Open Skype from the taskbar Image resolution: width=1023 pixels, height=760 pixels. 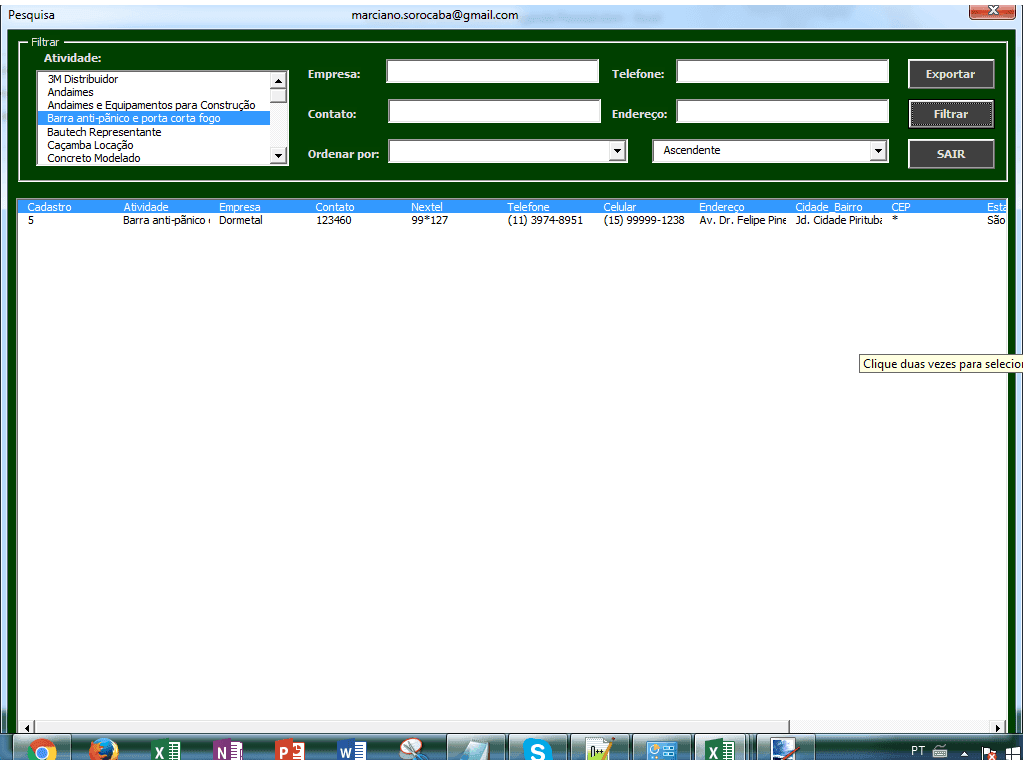538,749
